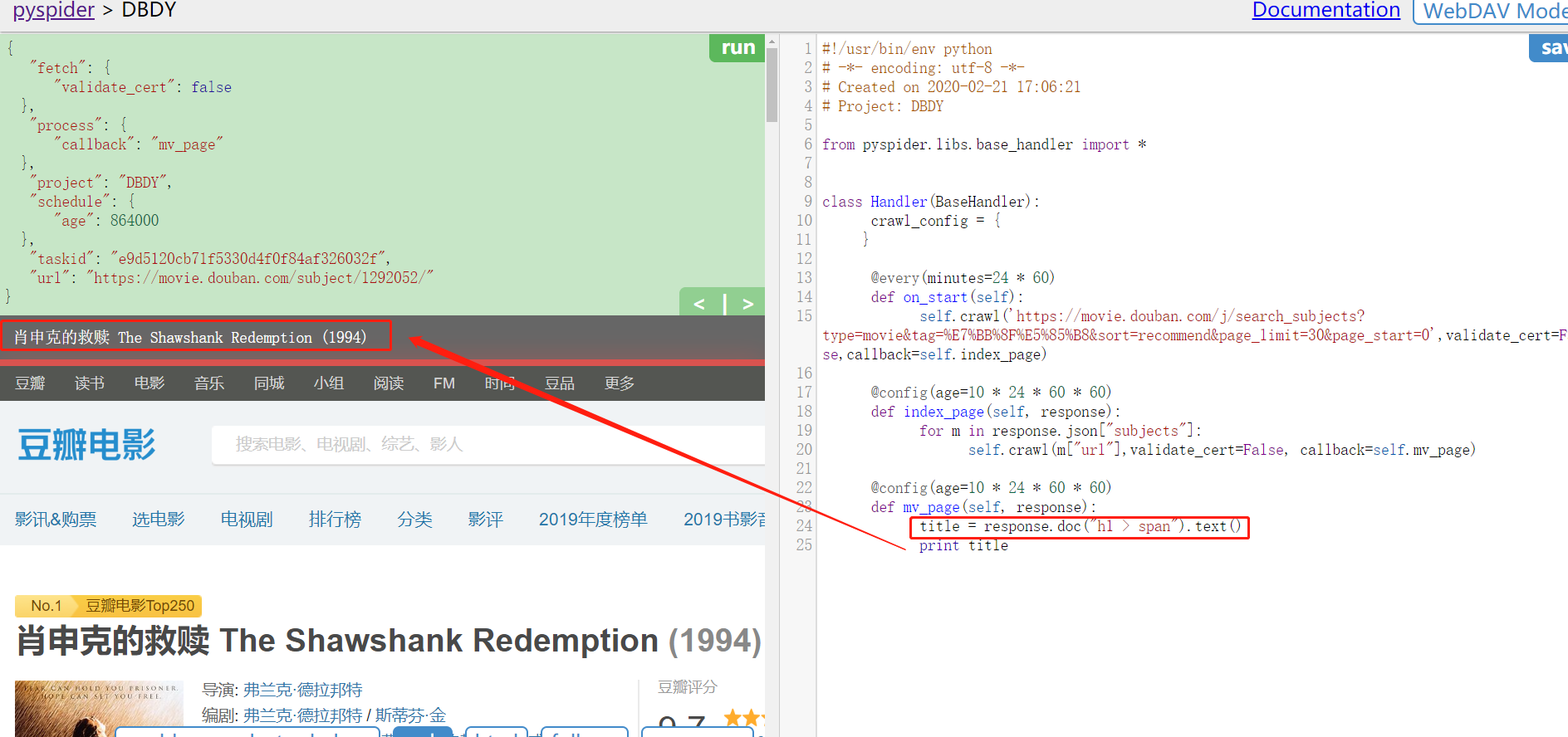Open the Documentation link
This screenshot has height=737, width=1568.
point(1325,10)
